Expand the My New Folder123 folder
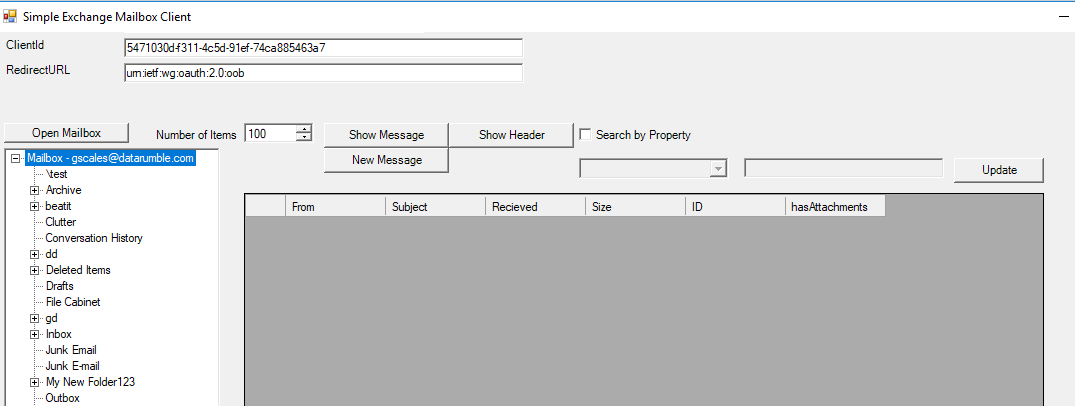1075x406 pixels. pyautogui.click(x=34, y=383)
